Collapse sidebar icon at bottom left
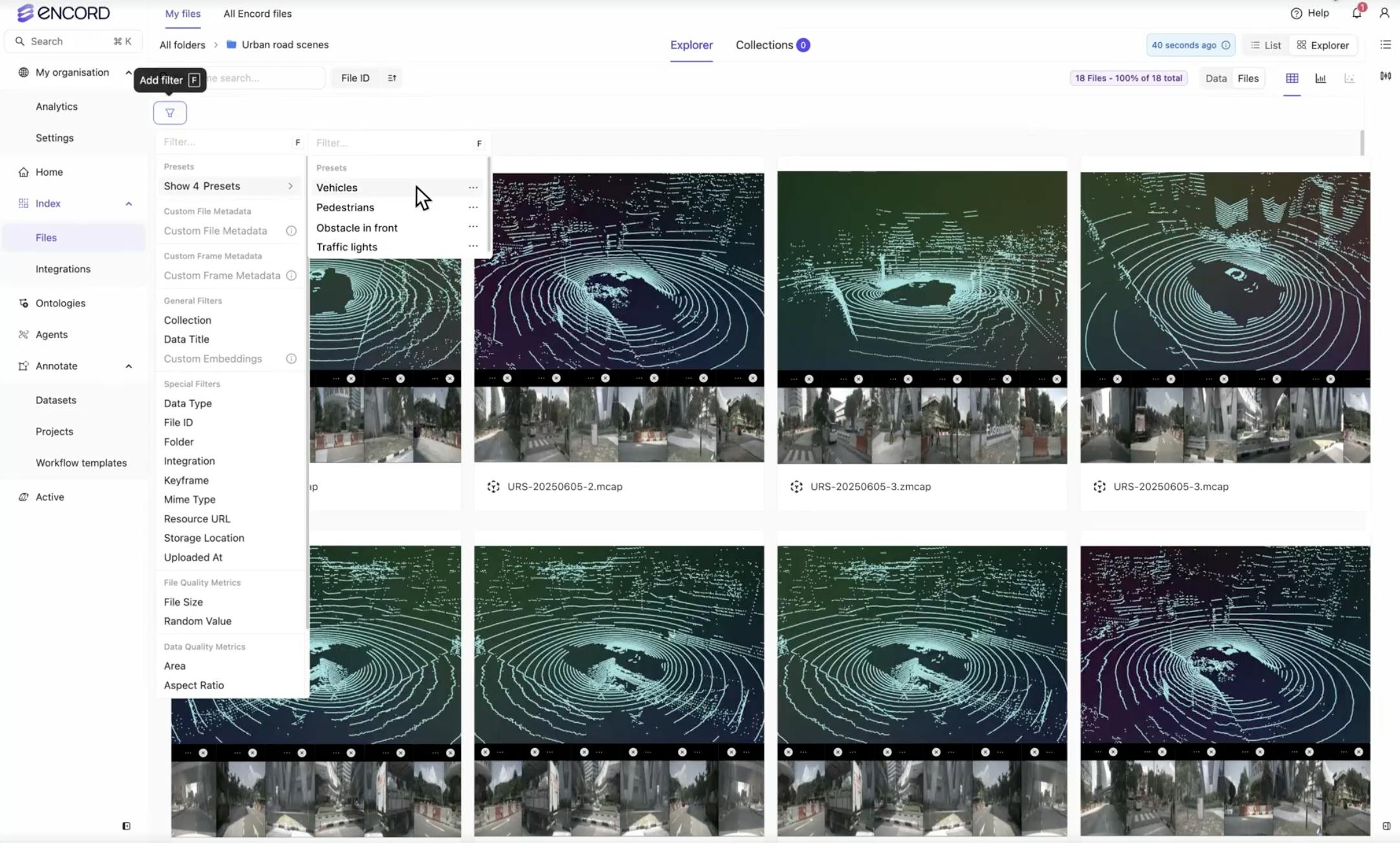This screenshot has height=843, width=1400. (126, 826)
